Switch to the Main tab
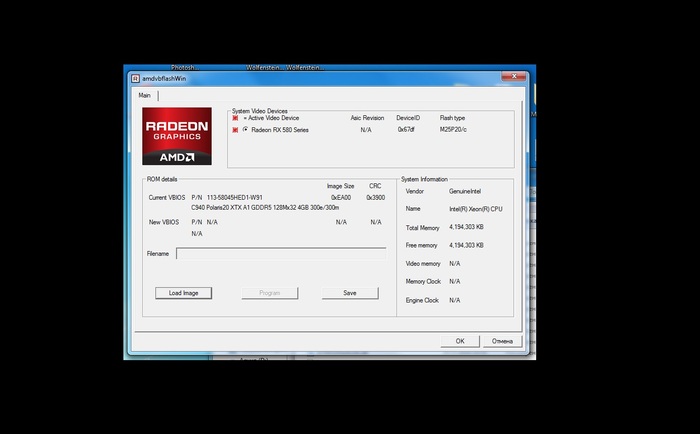 (144, 95)
